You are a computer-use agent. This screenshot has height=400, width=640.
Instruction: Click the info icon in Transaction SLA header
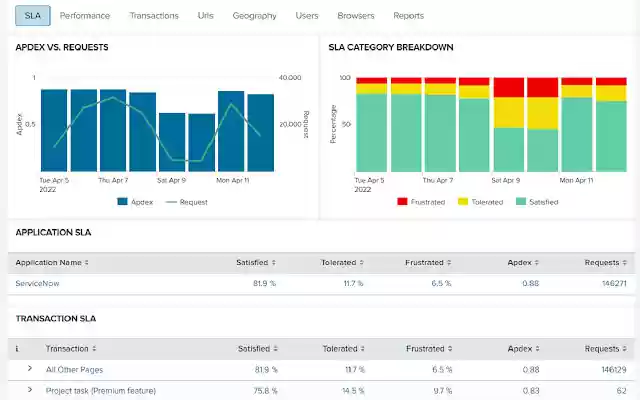click(18, 349)
